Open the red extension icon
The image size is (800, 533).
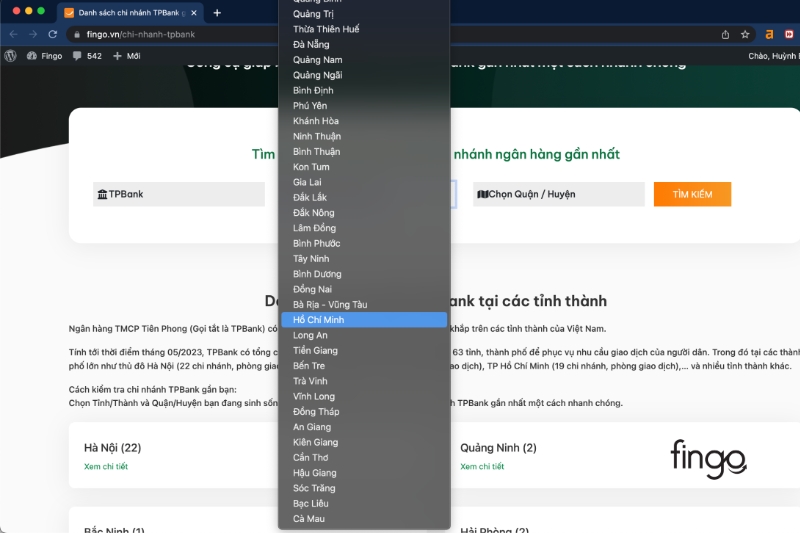(x=789, y=34)
